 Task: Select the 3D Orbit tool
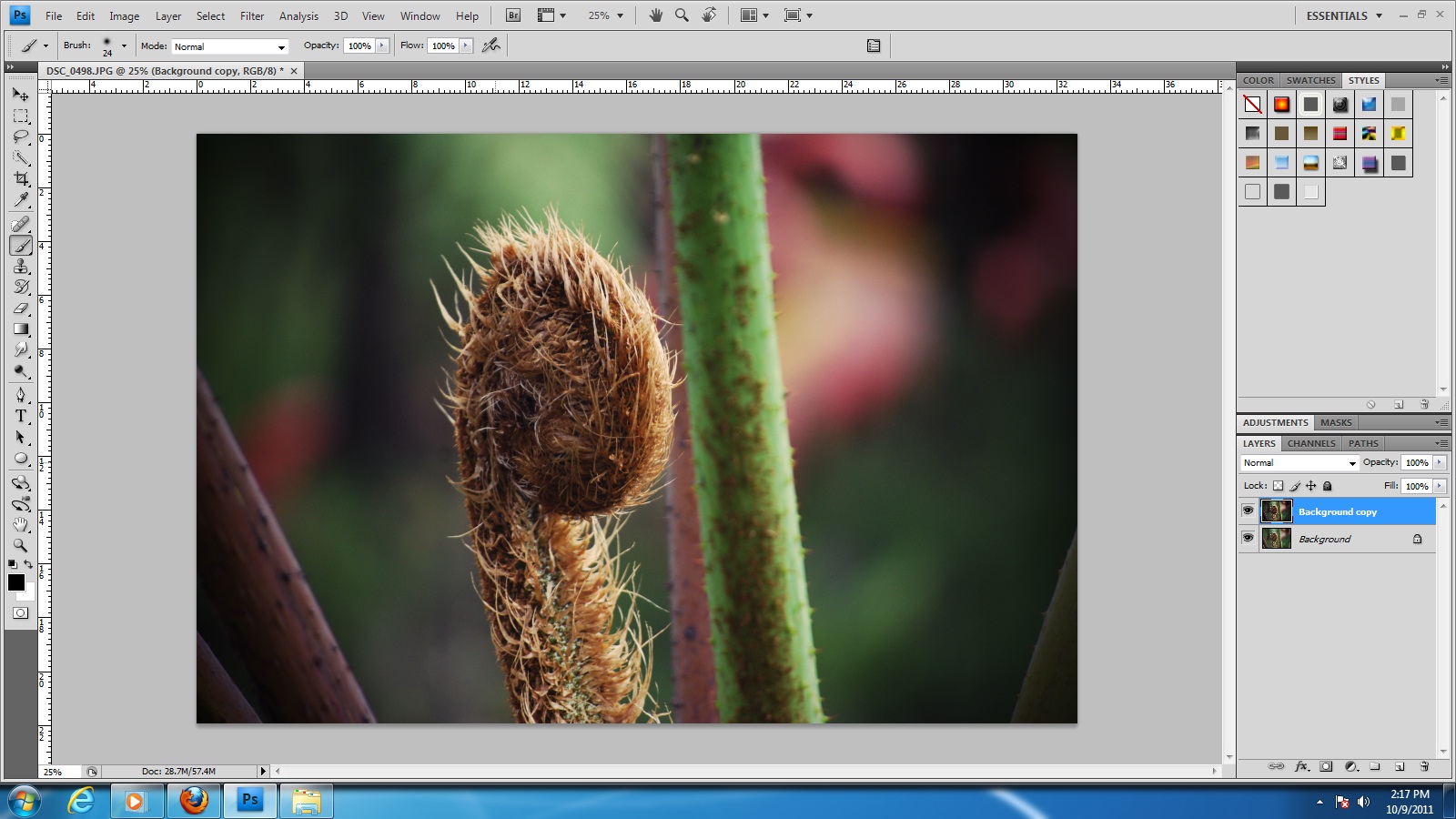click(21, 504)
